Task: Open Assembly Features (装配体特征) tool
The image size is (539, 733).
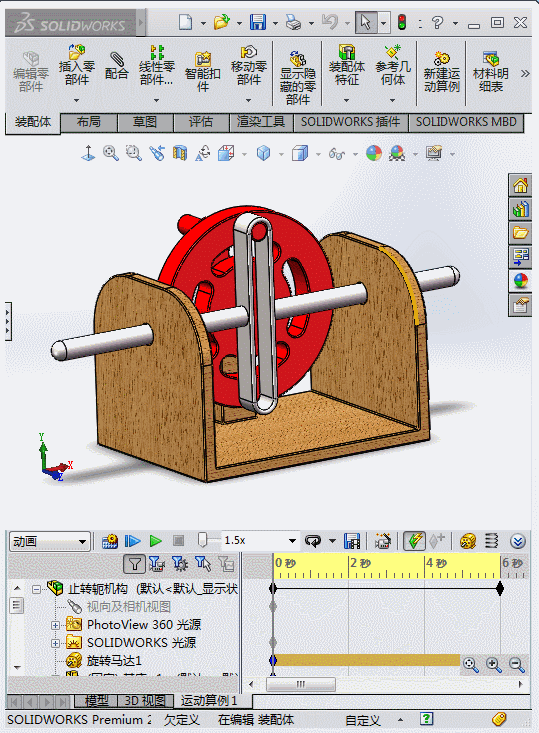Action: point(346,65)
